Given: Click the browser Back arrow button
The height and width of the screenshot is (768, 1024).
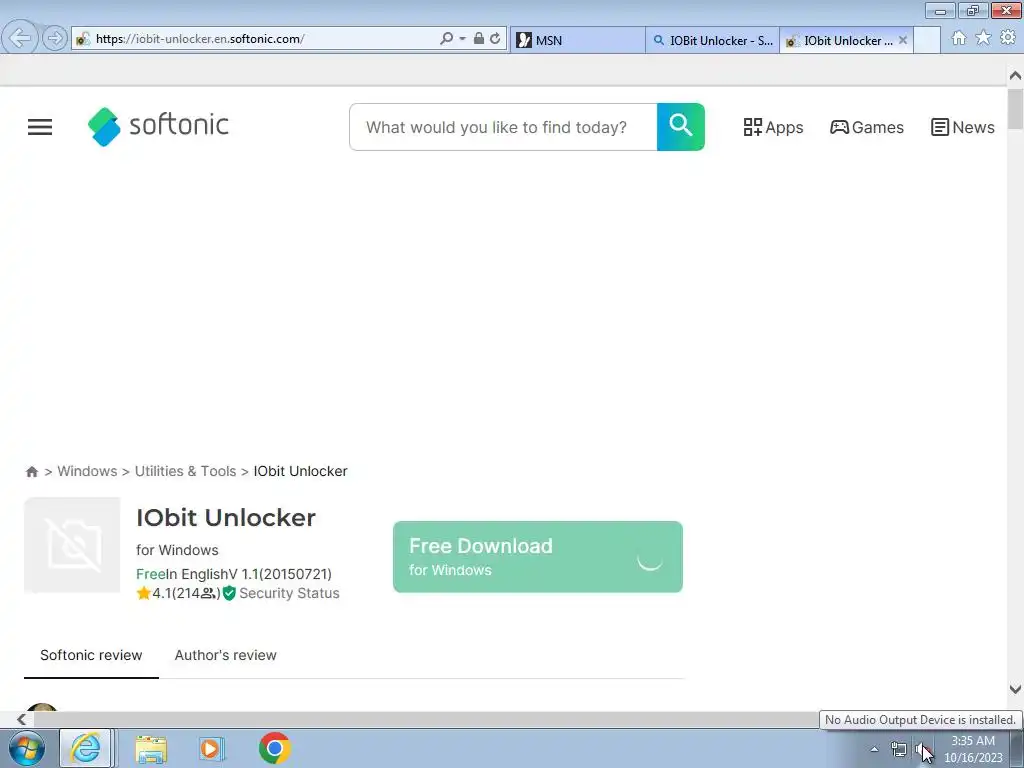Looking at the screenshot, I should click(20, 38).
